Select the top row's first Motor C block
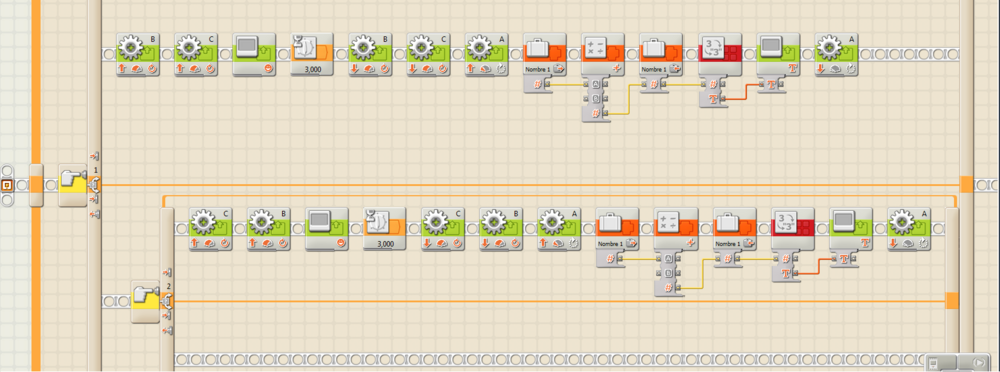 click(x=196, y=54)
